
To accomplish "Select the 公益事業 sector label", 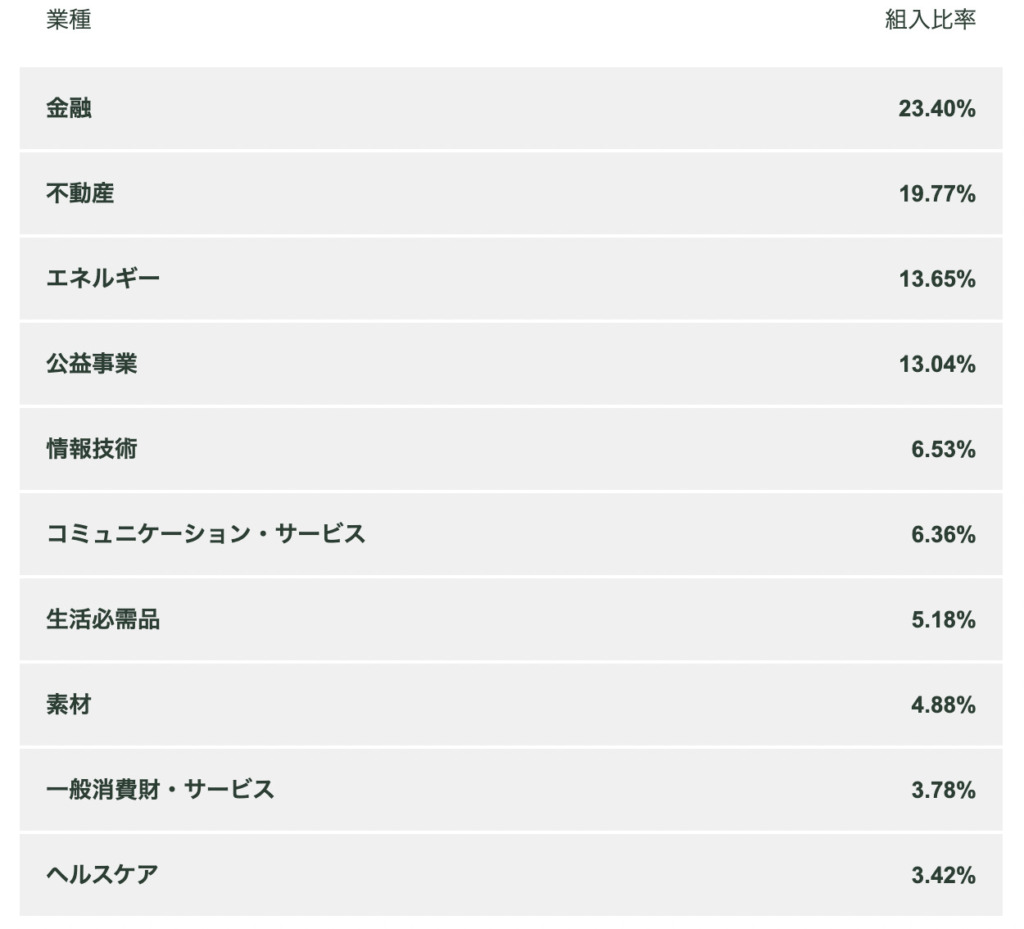I will click(x=92, y=364).
